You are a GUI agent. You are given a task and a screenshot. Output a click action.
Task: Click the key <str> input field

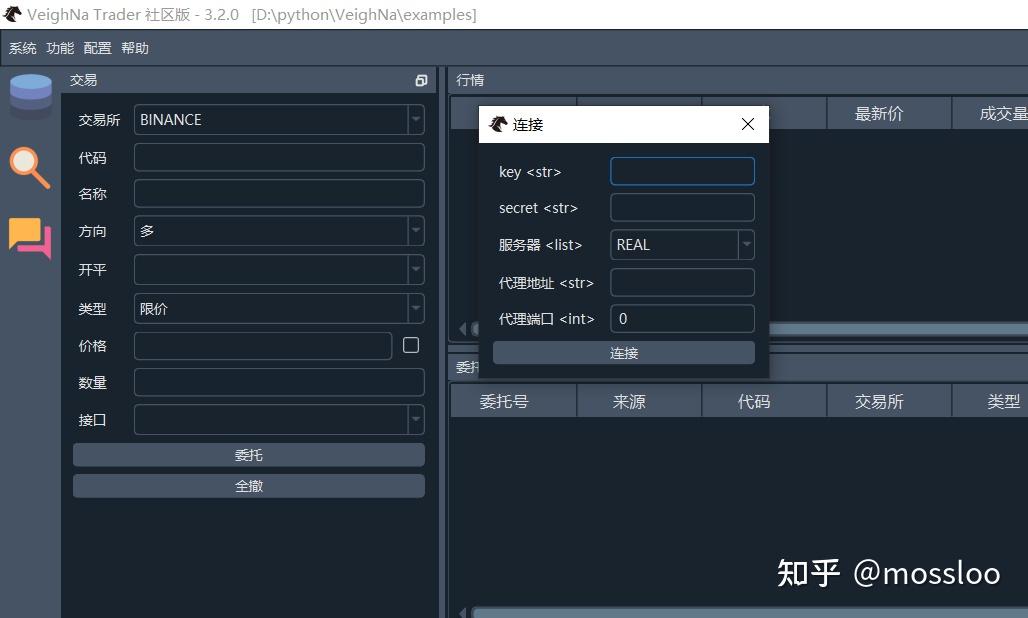coord(682,171)
